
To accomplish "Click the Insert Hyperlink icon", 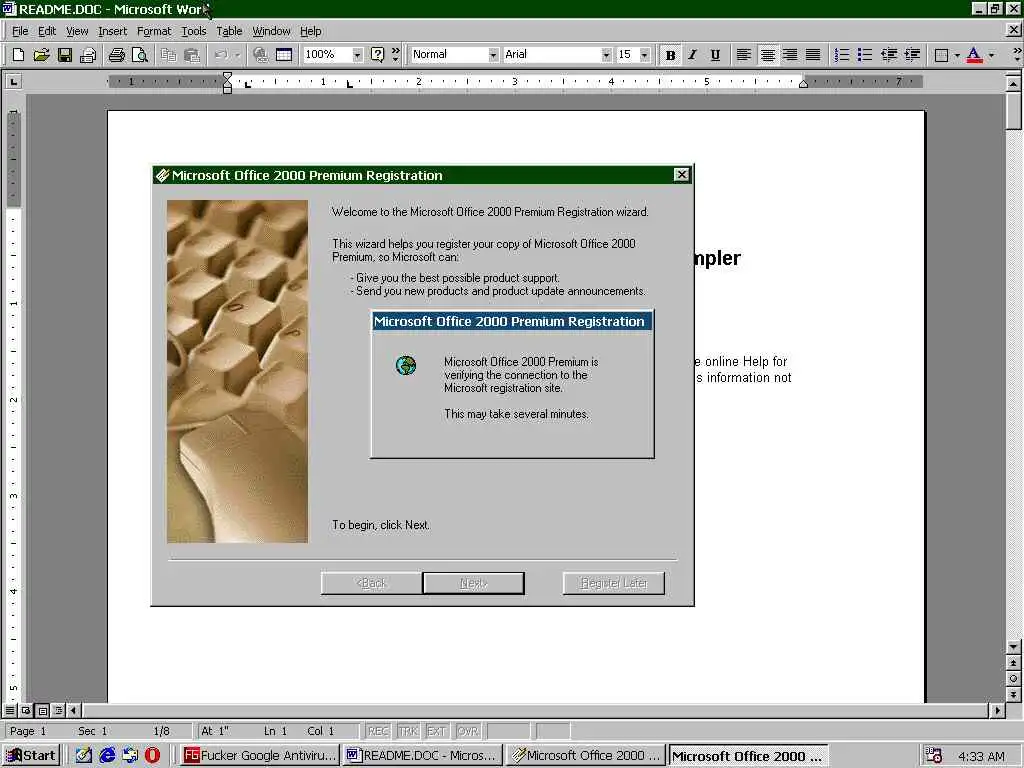I will (x=261, y=55).
